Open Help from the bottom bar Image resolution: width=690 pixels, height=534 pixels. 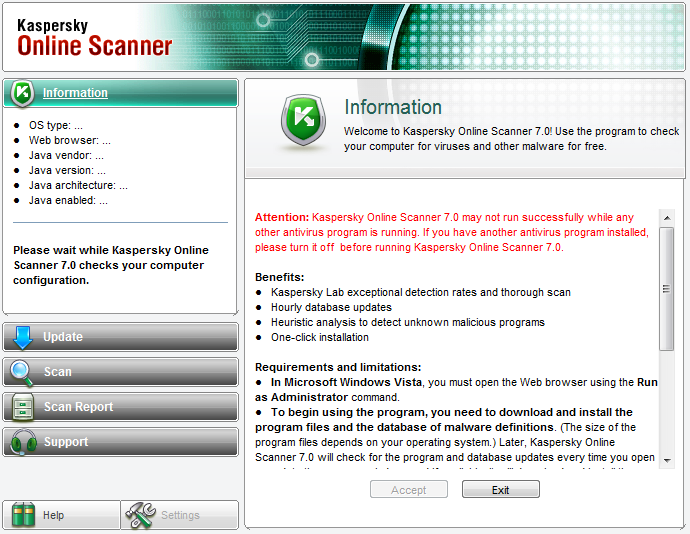click(x=62, y=515)
